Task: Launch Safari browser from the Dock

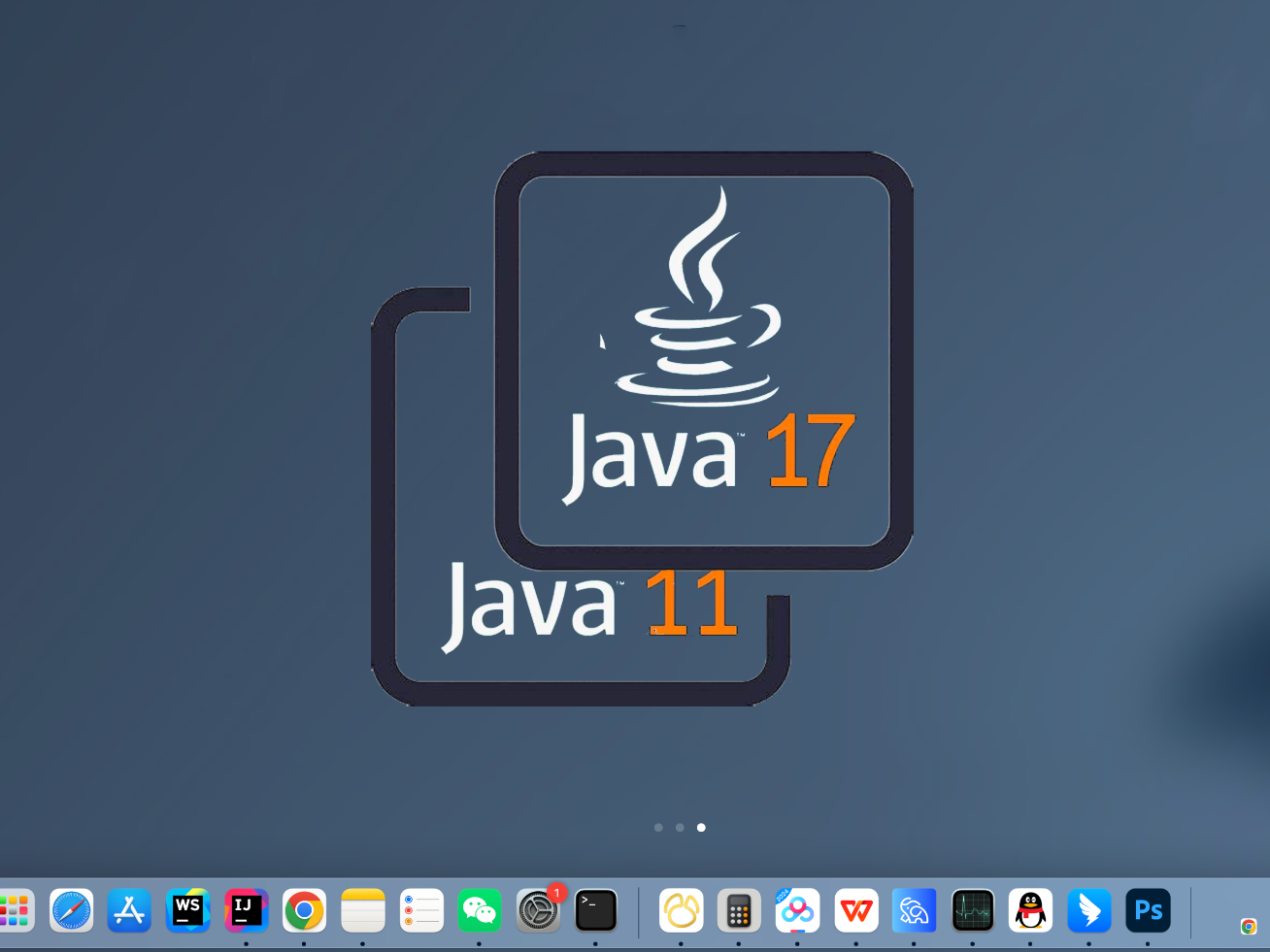Action: pyautogui.click(x=72, y=910)
